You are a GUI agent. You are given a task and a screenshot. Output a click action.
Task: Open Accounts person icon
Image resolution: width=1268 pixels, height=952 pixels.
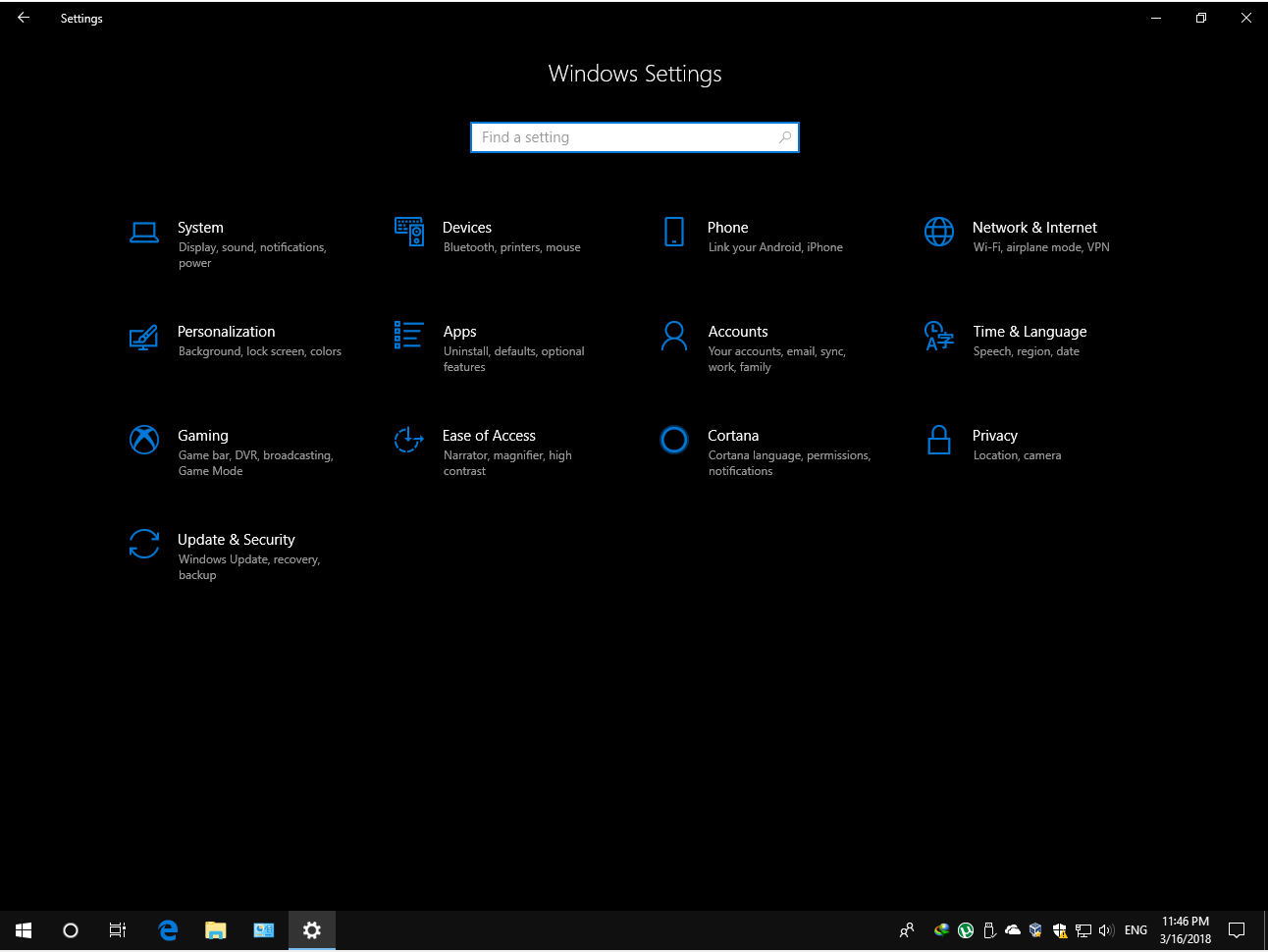tap(674, 336)
